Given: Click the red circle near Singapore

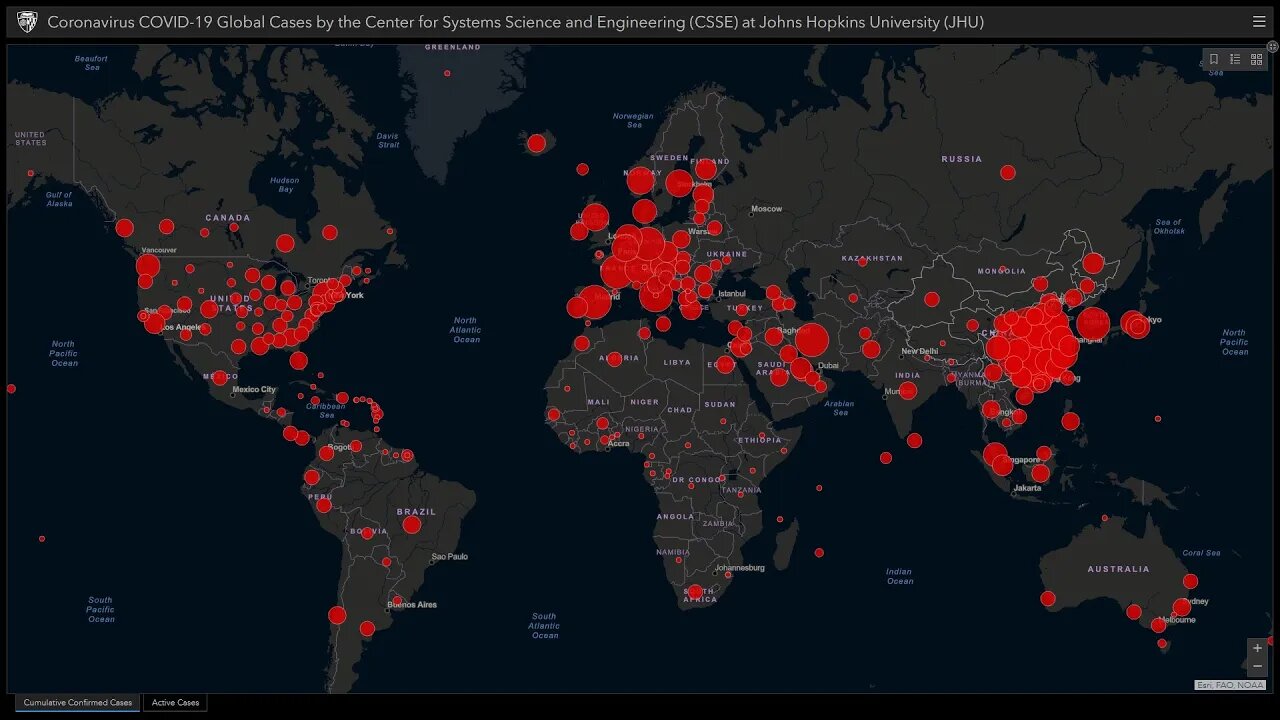Looking at the screenshot, I should (1002, 464).
